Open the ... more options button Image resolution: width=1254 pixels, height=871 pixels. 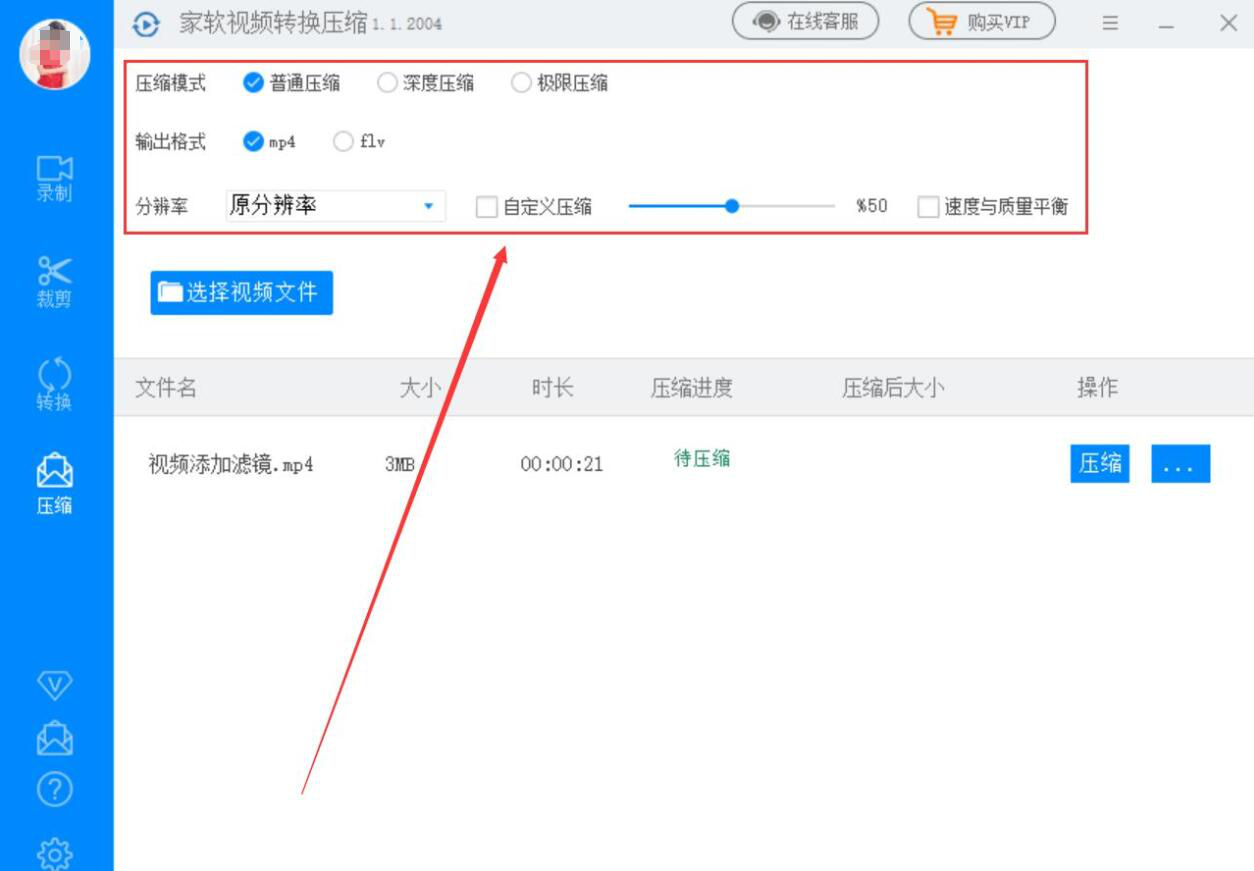(1181, 463)
